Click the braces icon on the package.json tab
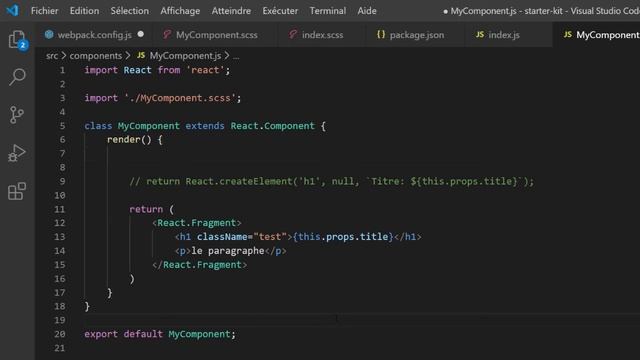Viewport: 640px width, 360px height. [381, 35]
